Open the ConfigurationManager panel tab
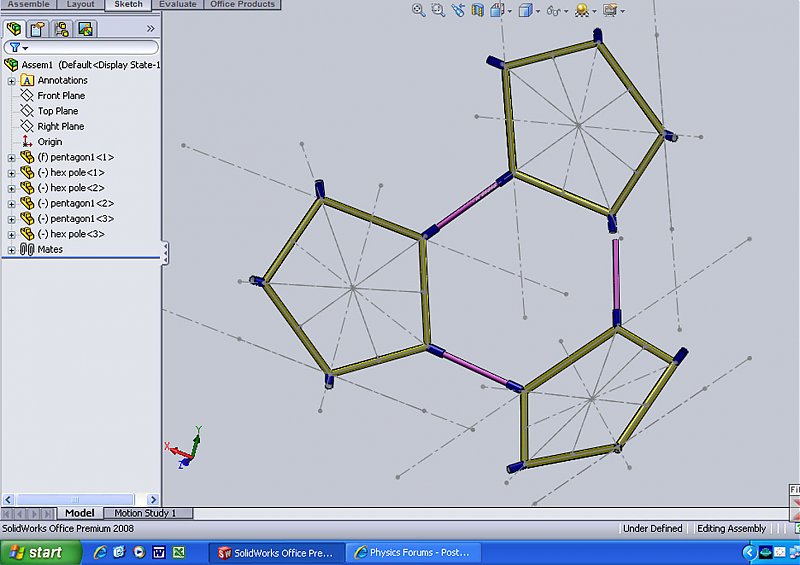This screenshot has width=800, height=565. tap(60, 29)
